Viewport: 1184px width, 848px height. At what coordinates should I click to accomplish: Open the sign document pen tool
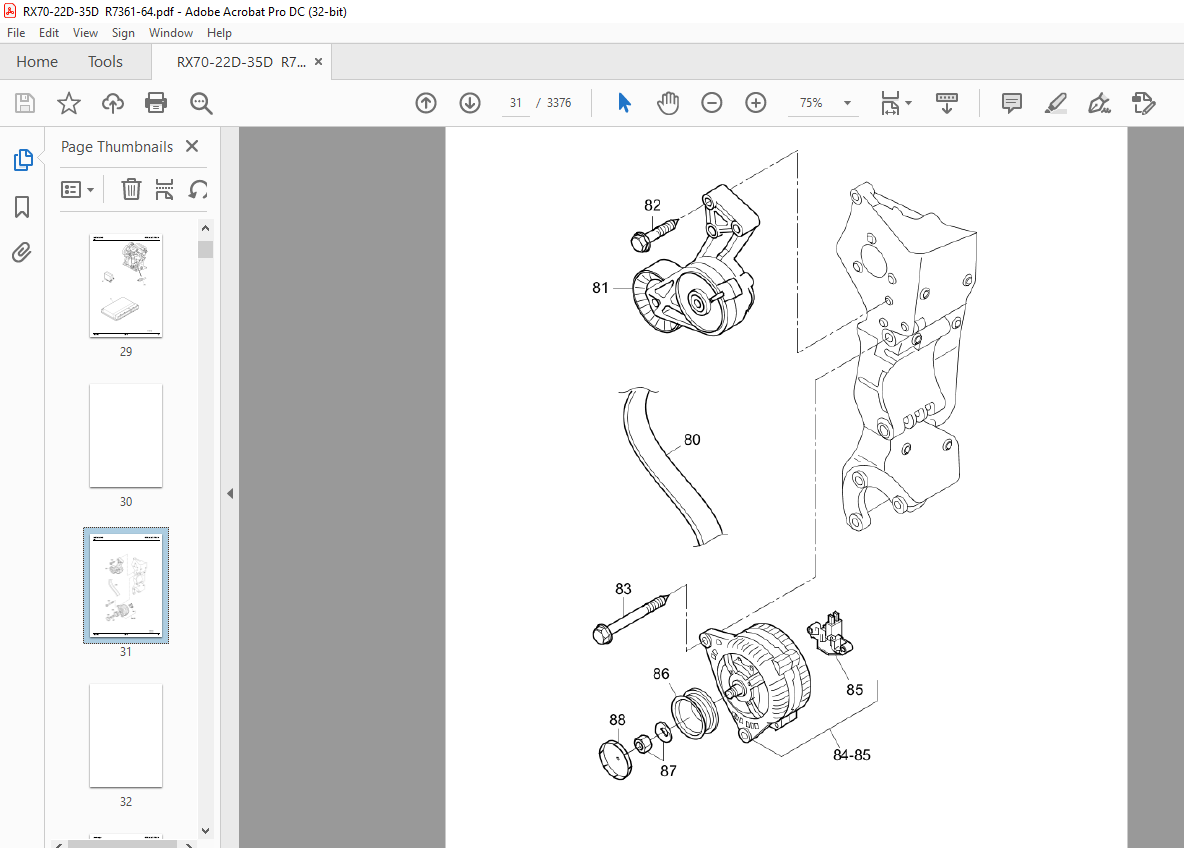(x=1099, y=103)
